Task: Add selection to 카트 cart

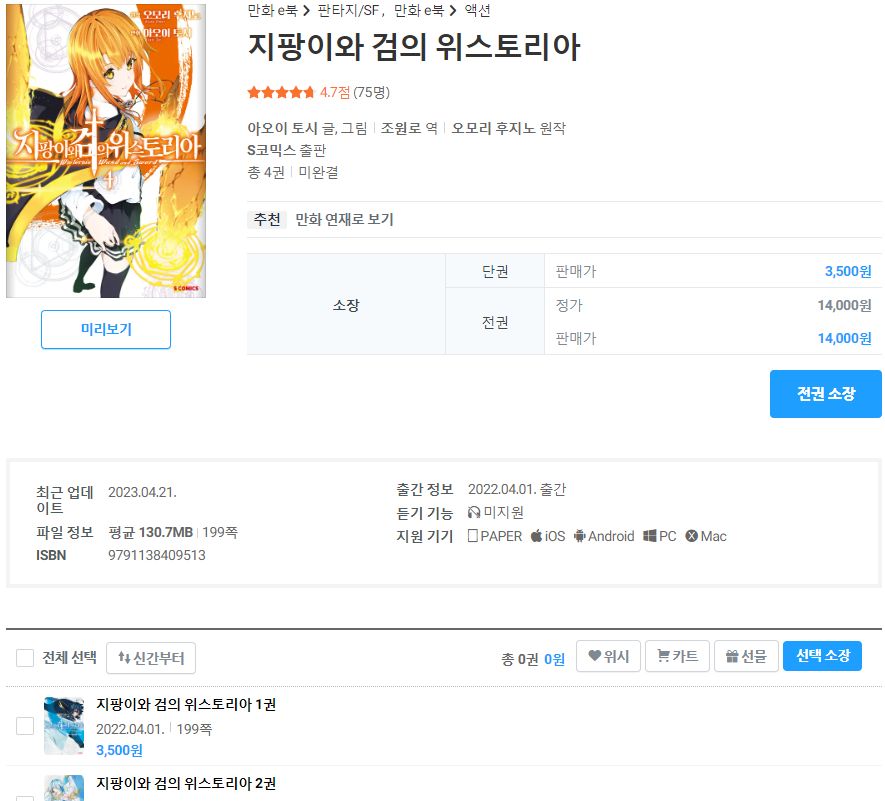Action: pyautogui.click(x=677, y=656)
